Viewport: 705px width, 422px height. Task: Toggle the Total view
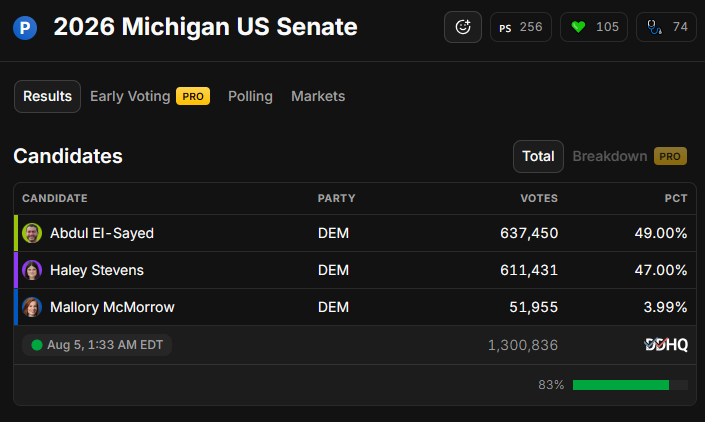pyautogui.click(x=538, y=156)
